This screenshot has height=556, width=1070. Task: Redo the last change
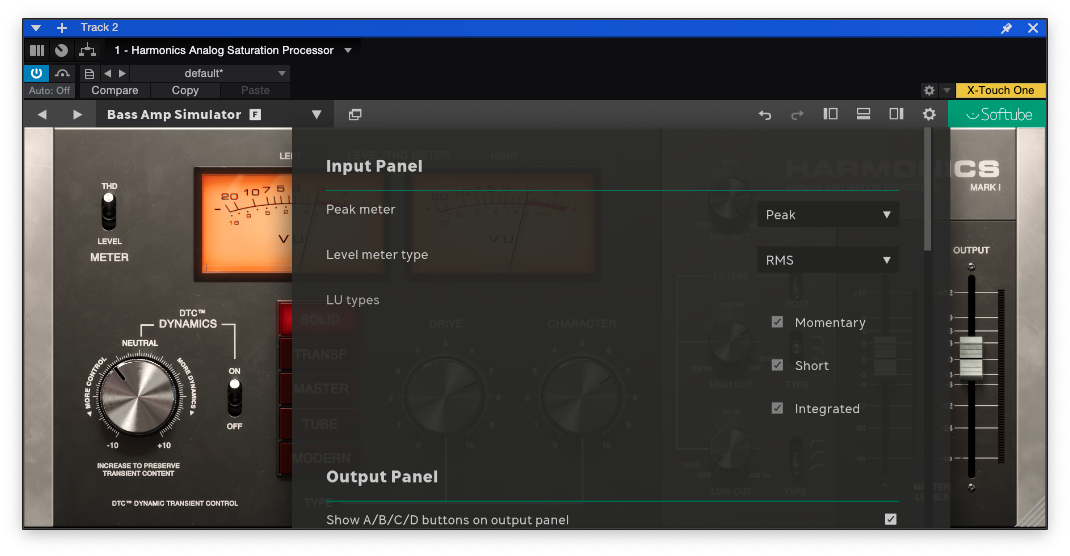[x=797, y=115]
